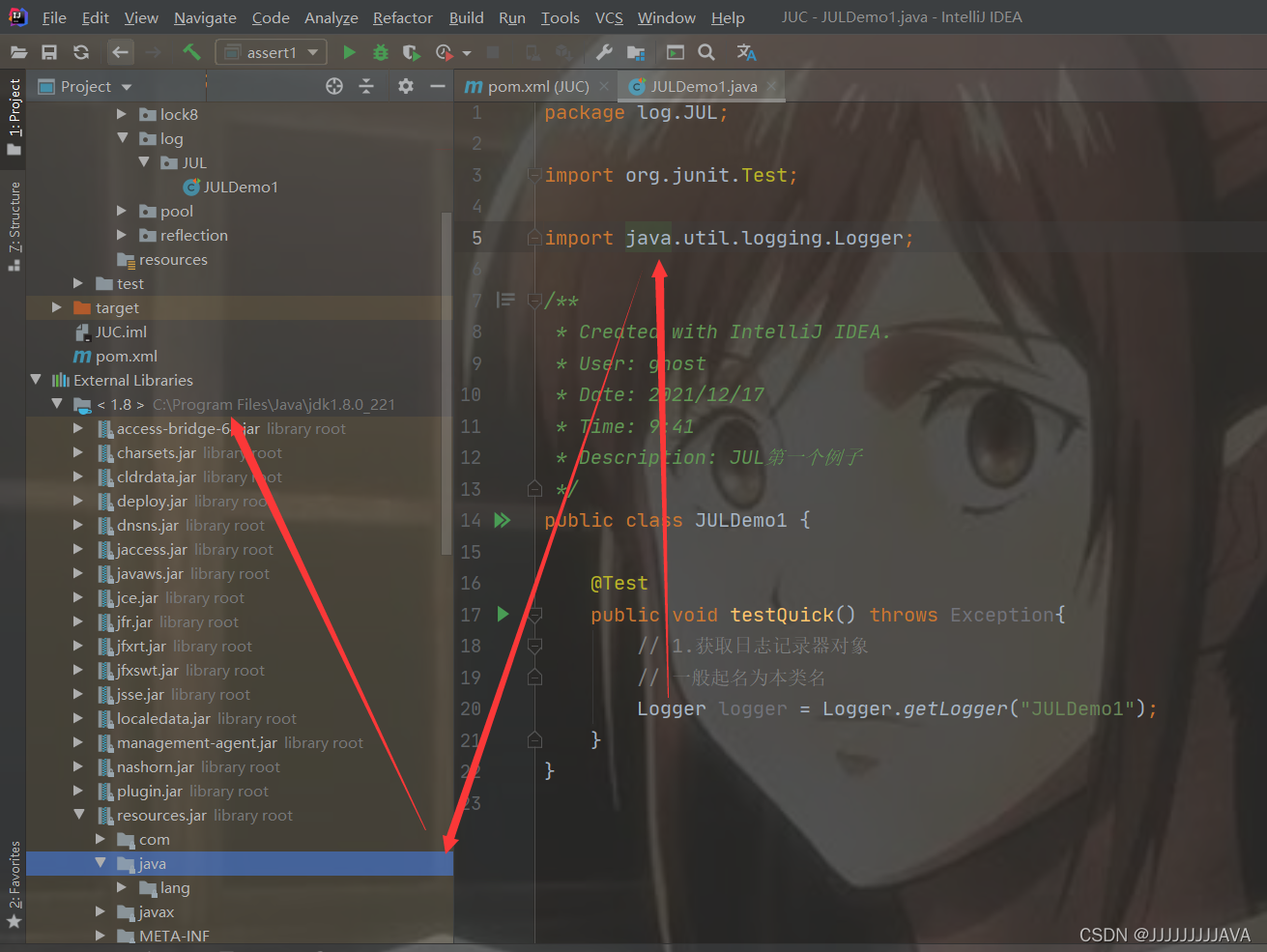
Task: Click the package log.JUL statement
Action: pyautogui.click(x=636, y=112)
